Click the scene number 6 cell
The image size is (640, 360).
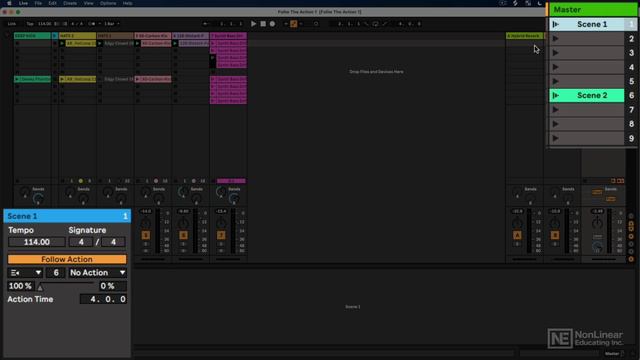pos(631,96)
